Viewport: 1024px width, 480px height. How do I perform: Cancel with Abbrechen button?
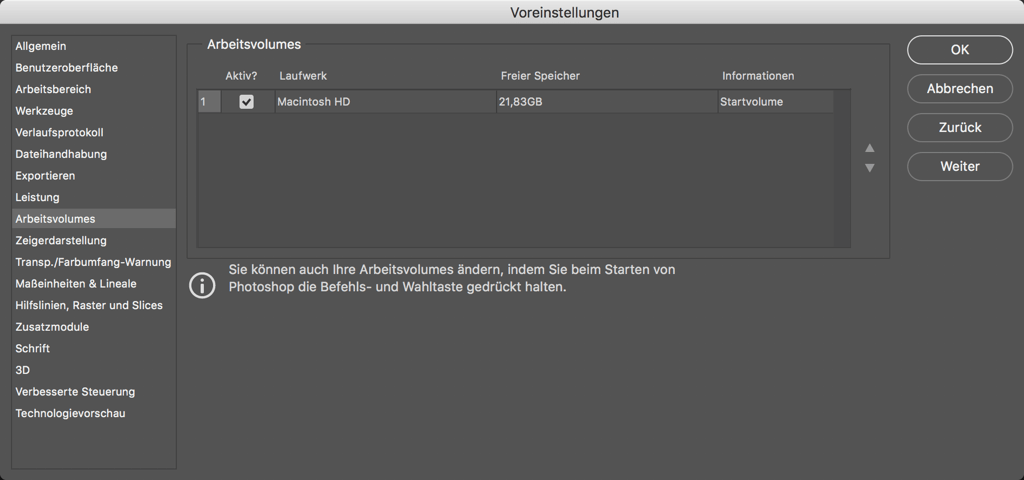pos(959,89)
